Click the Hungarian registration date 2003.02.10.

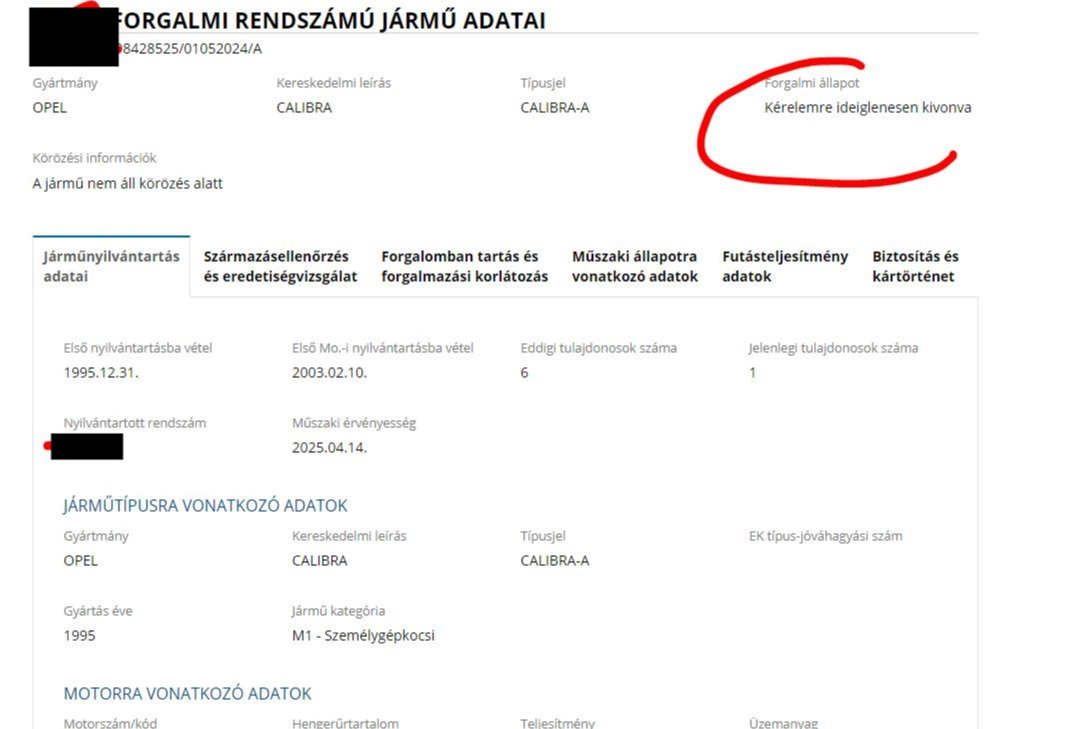click(x=329, y=373)
